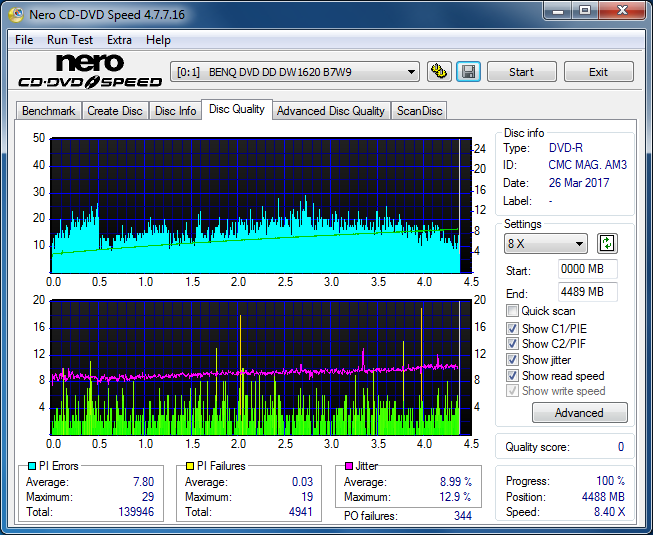
Task: Click PI Failures maximum 19
Action: tap(307, 497)
